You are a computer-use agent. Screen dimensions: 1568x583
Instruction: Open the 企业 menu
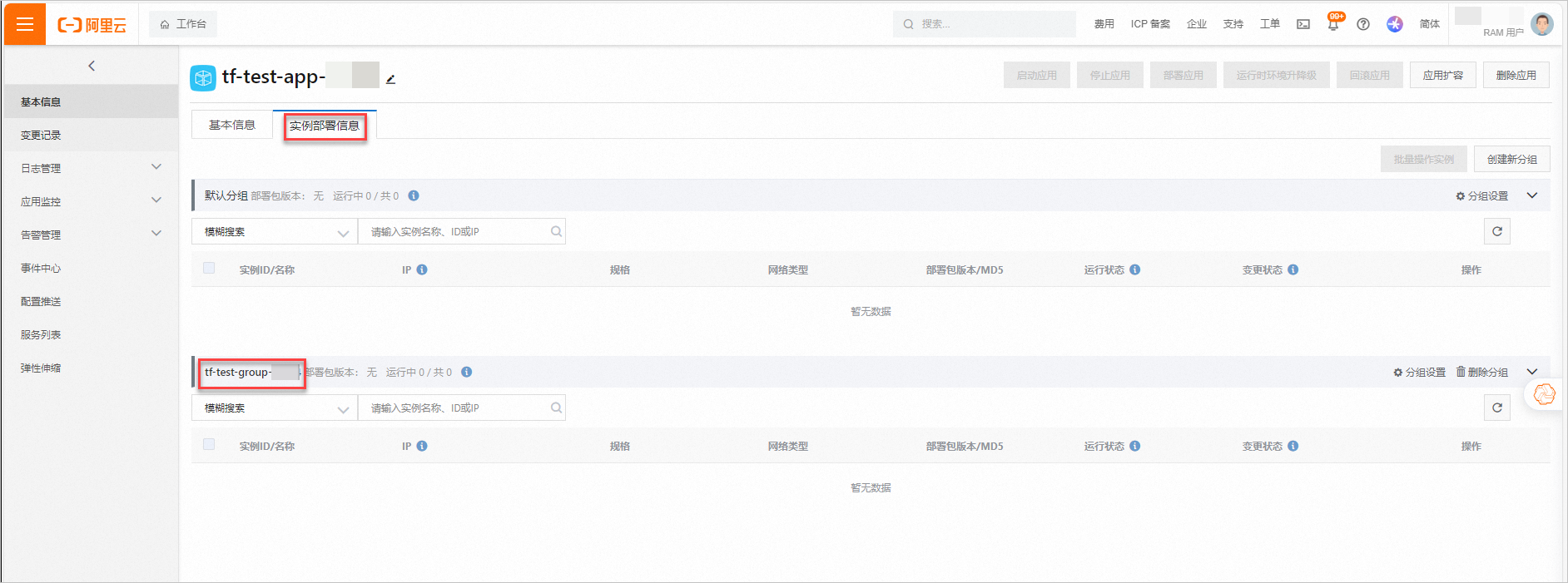tap(1197, 24)
